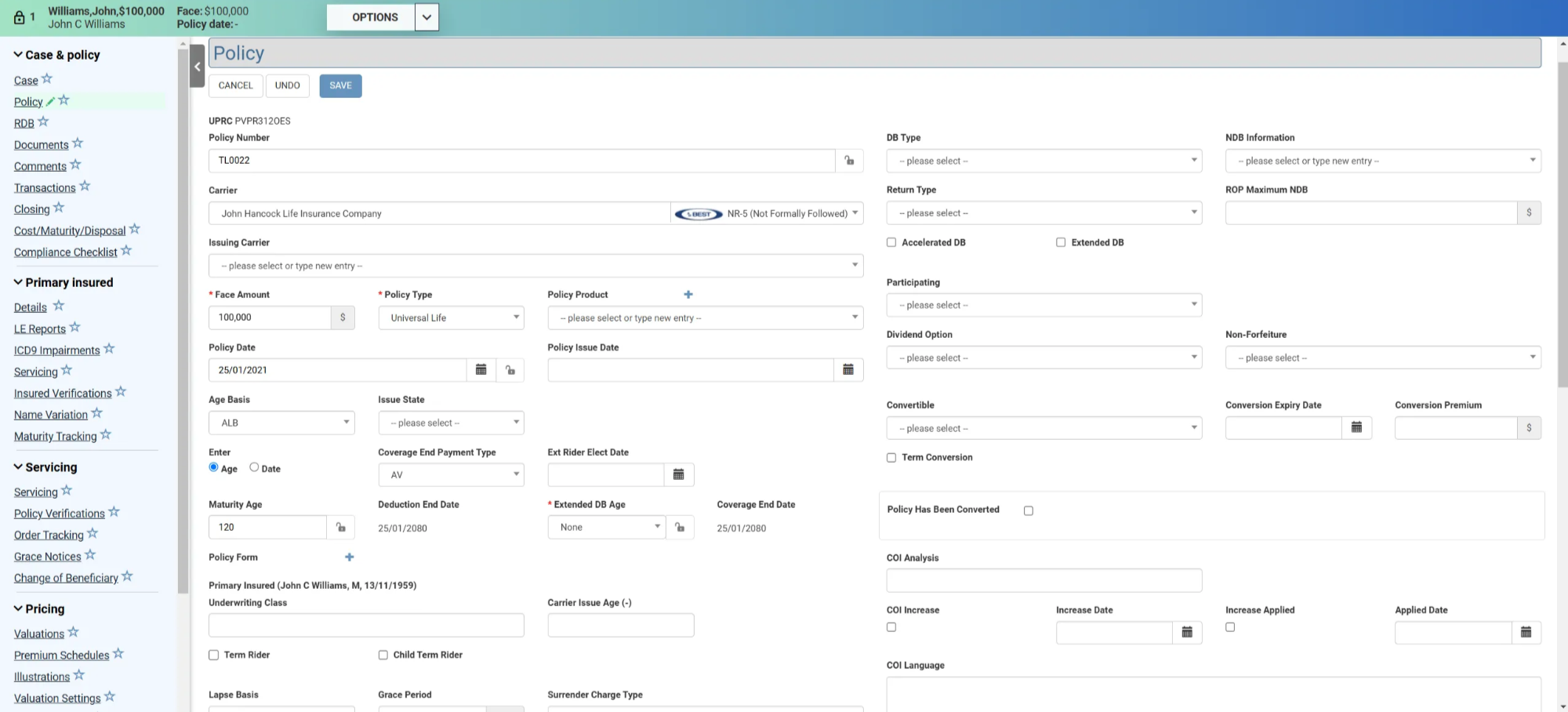Click the SAVE button
This screenshot has height=712, width=1568.
pos(340,85)
